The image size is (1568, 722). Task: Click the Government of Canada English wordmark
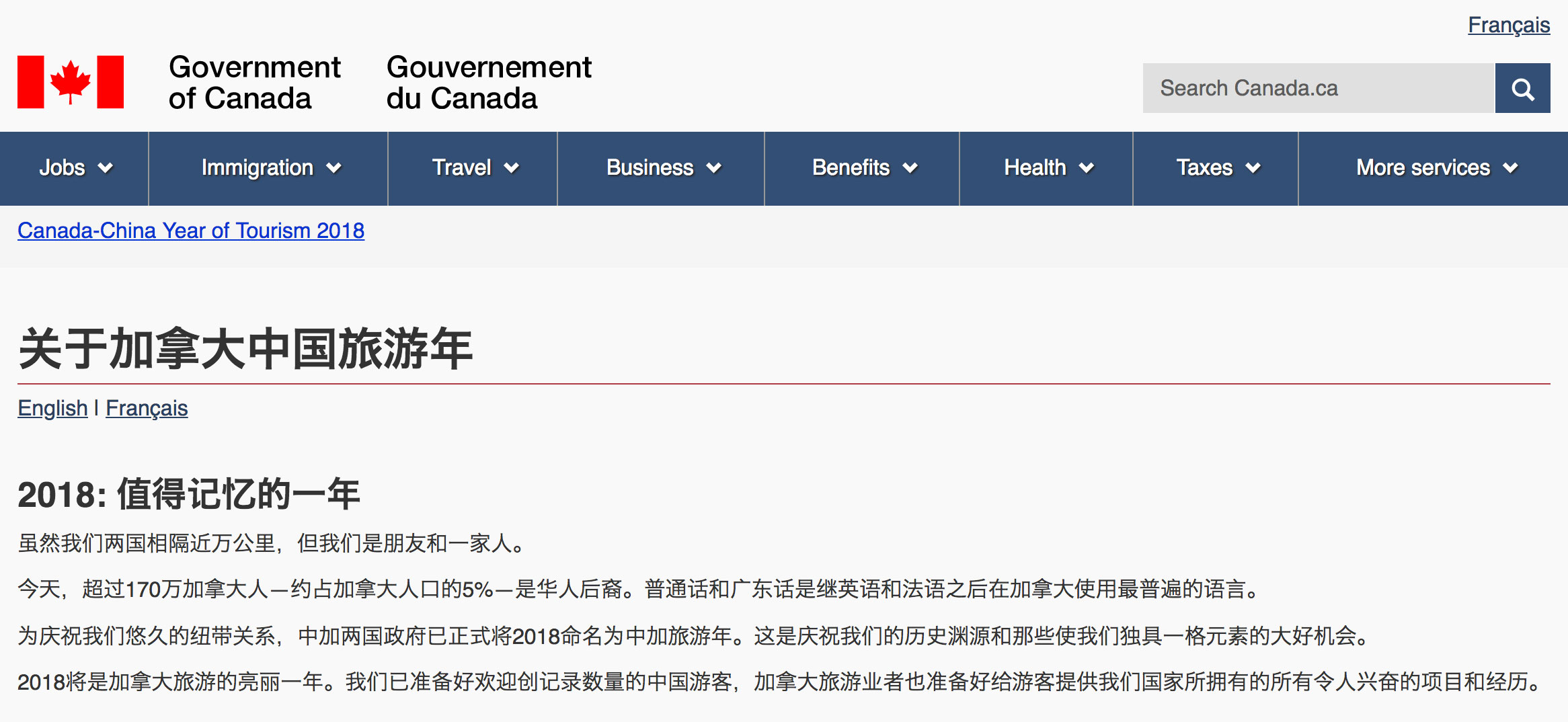tap(254, 83)
